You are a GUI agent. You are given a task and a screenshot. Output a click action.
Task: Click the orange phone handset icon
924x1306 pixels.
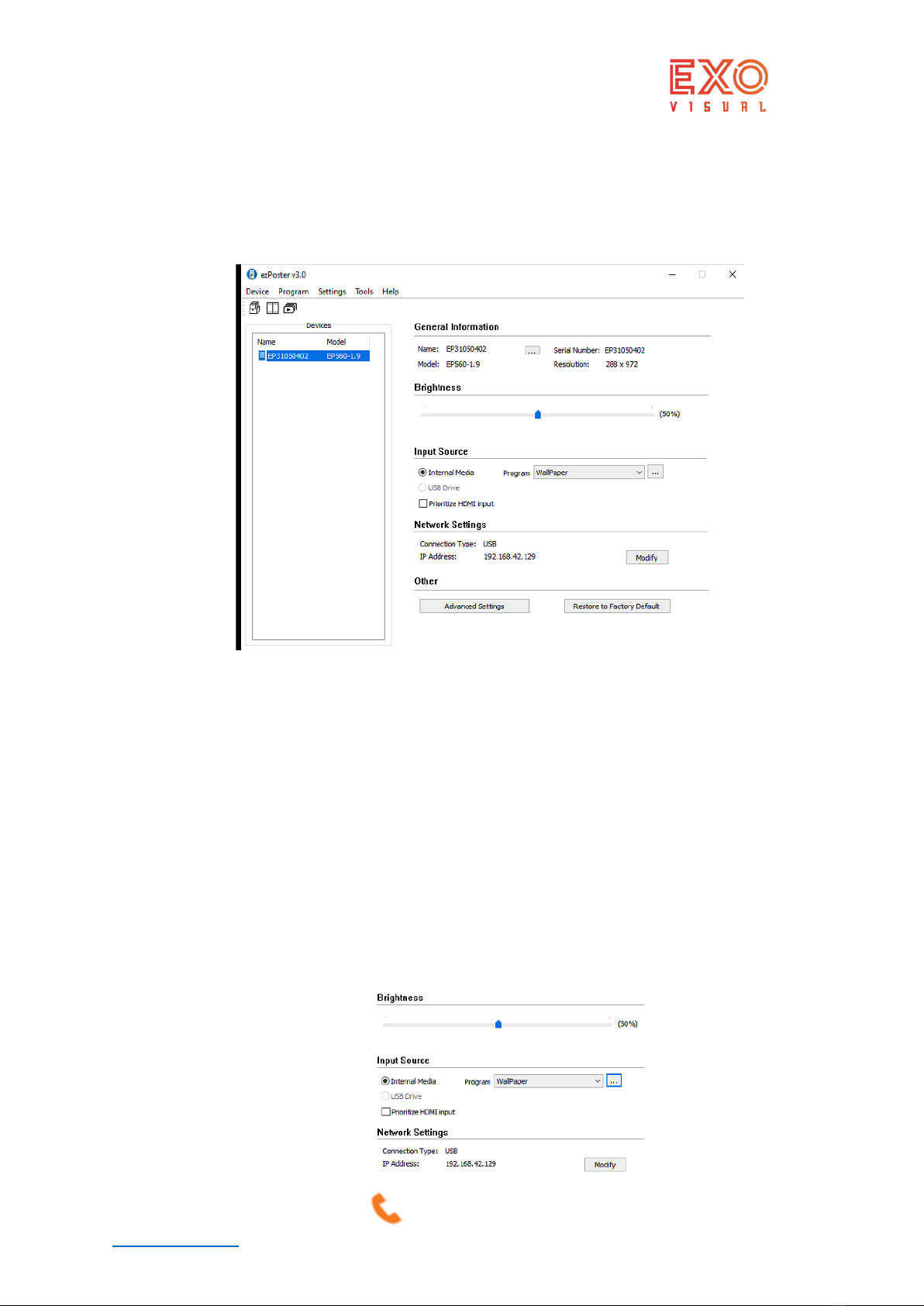point(386,1208)
